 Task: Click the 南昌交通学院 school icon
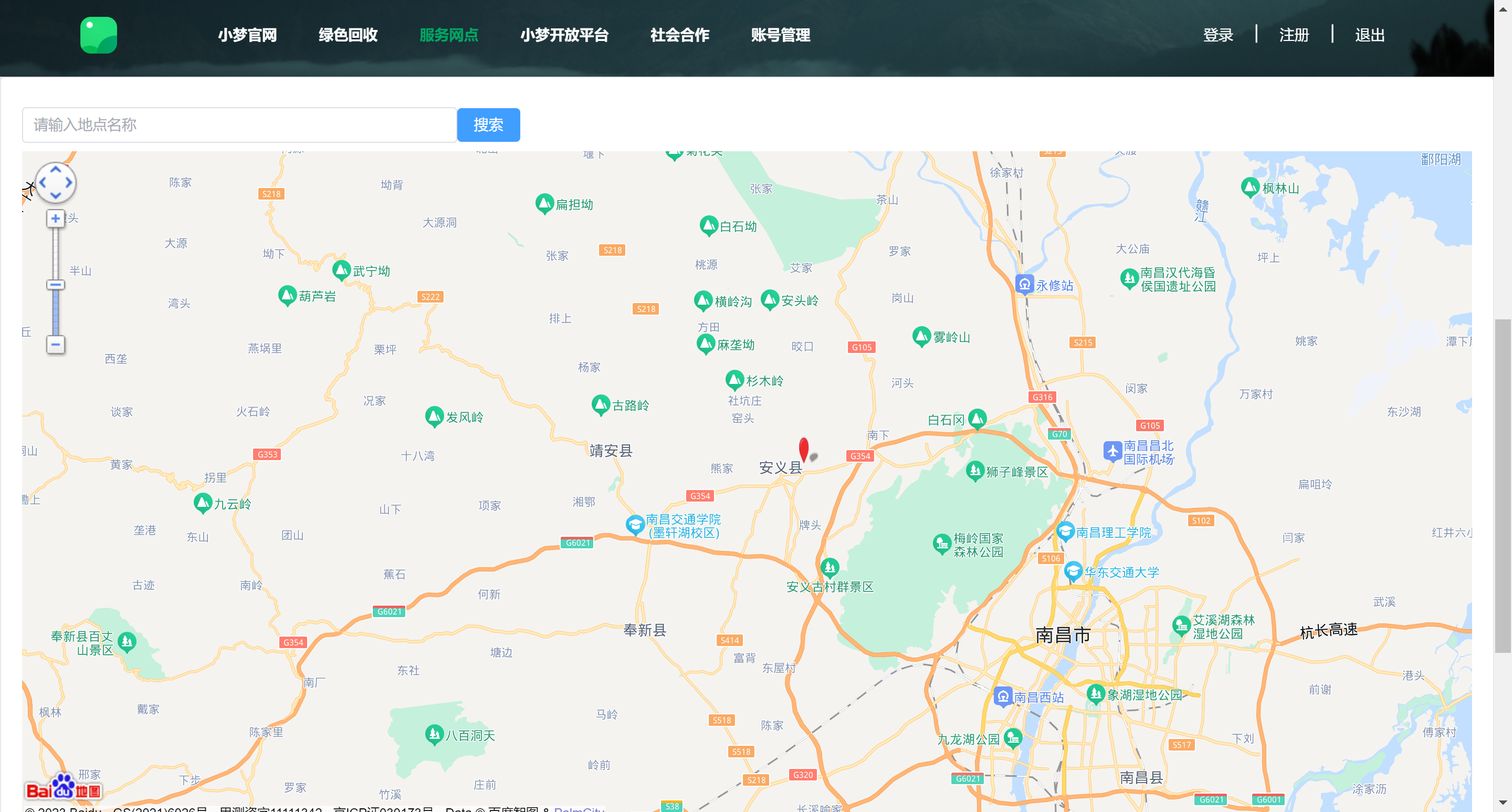pyautogui.click(x=635, y=524)
